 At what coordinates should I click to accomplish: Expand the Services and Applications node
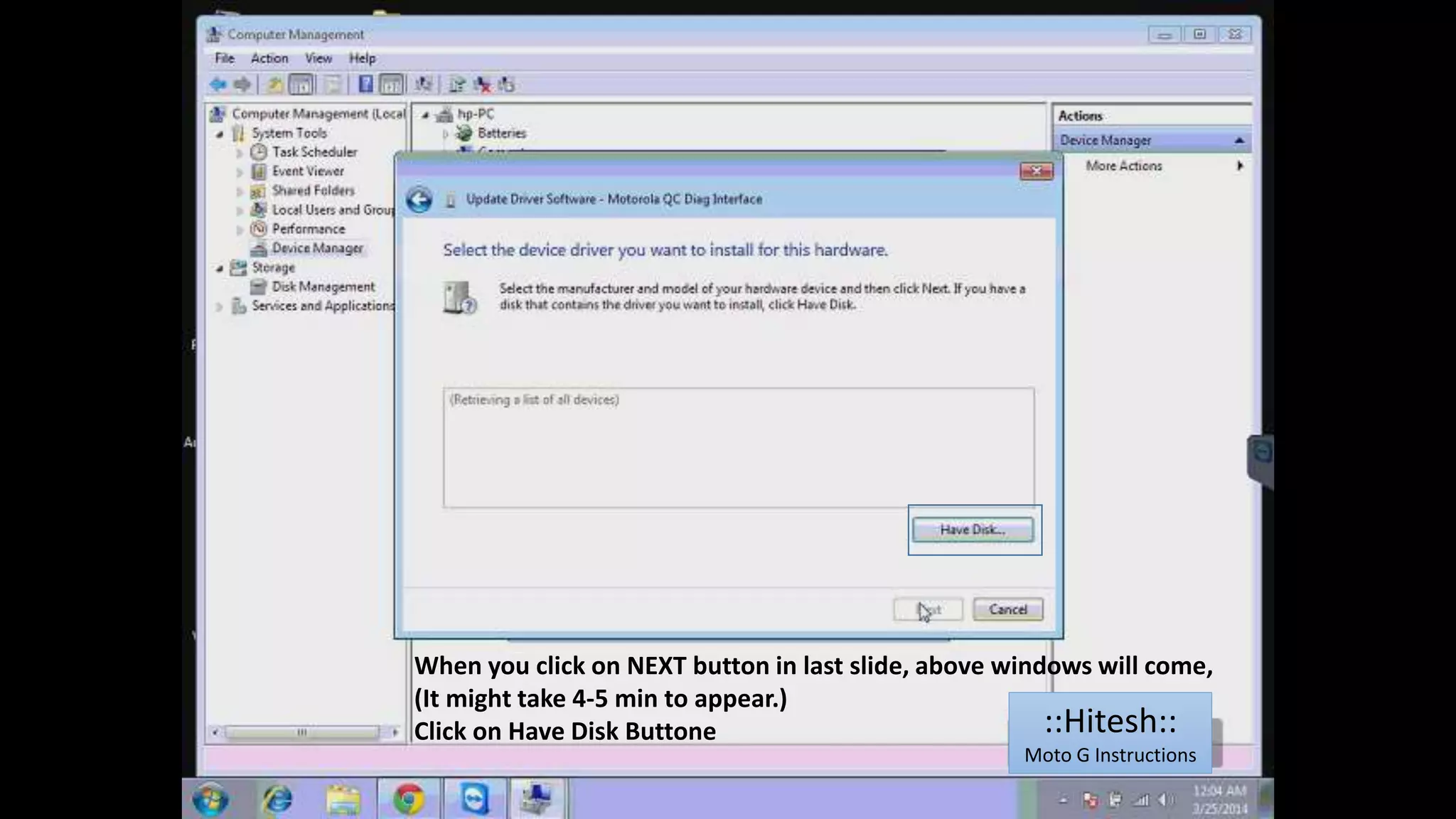pos(220,306)
